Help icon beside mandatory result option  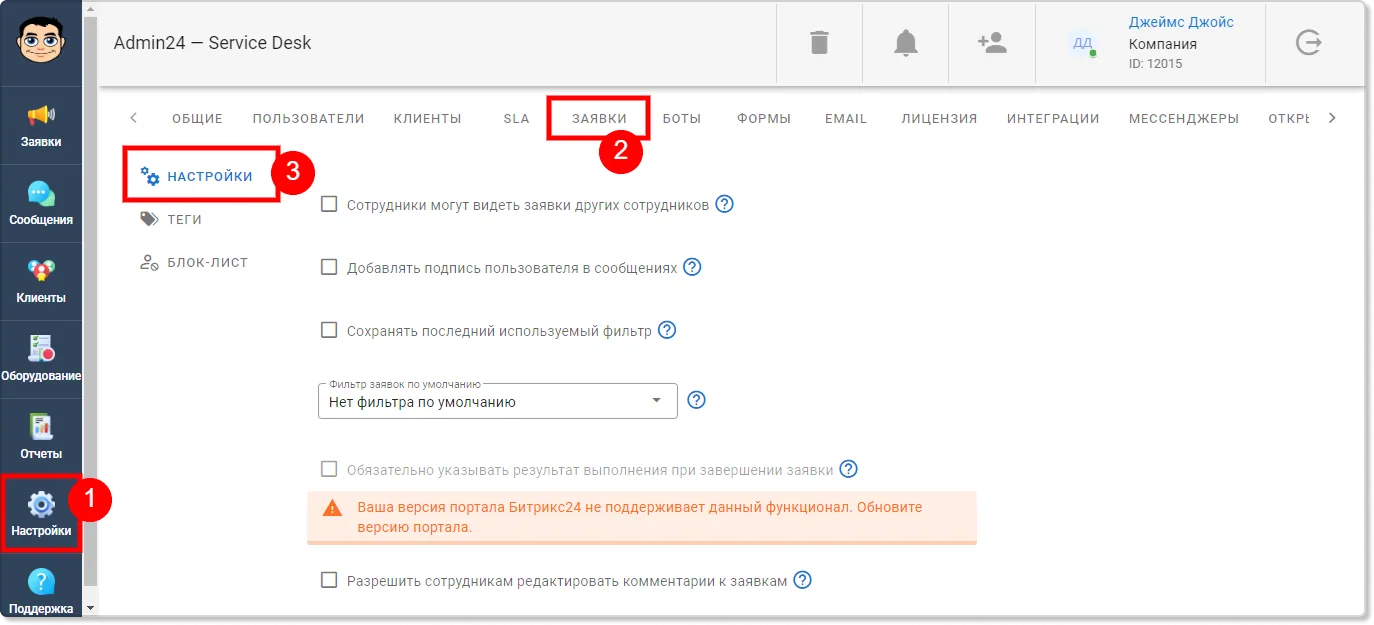[849, 469]
